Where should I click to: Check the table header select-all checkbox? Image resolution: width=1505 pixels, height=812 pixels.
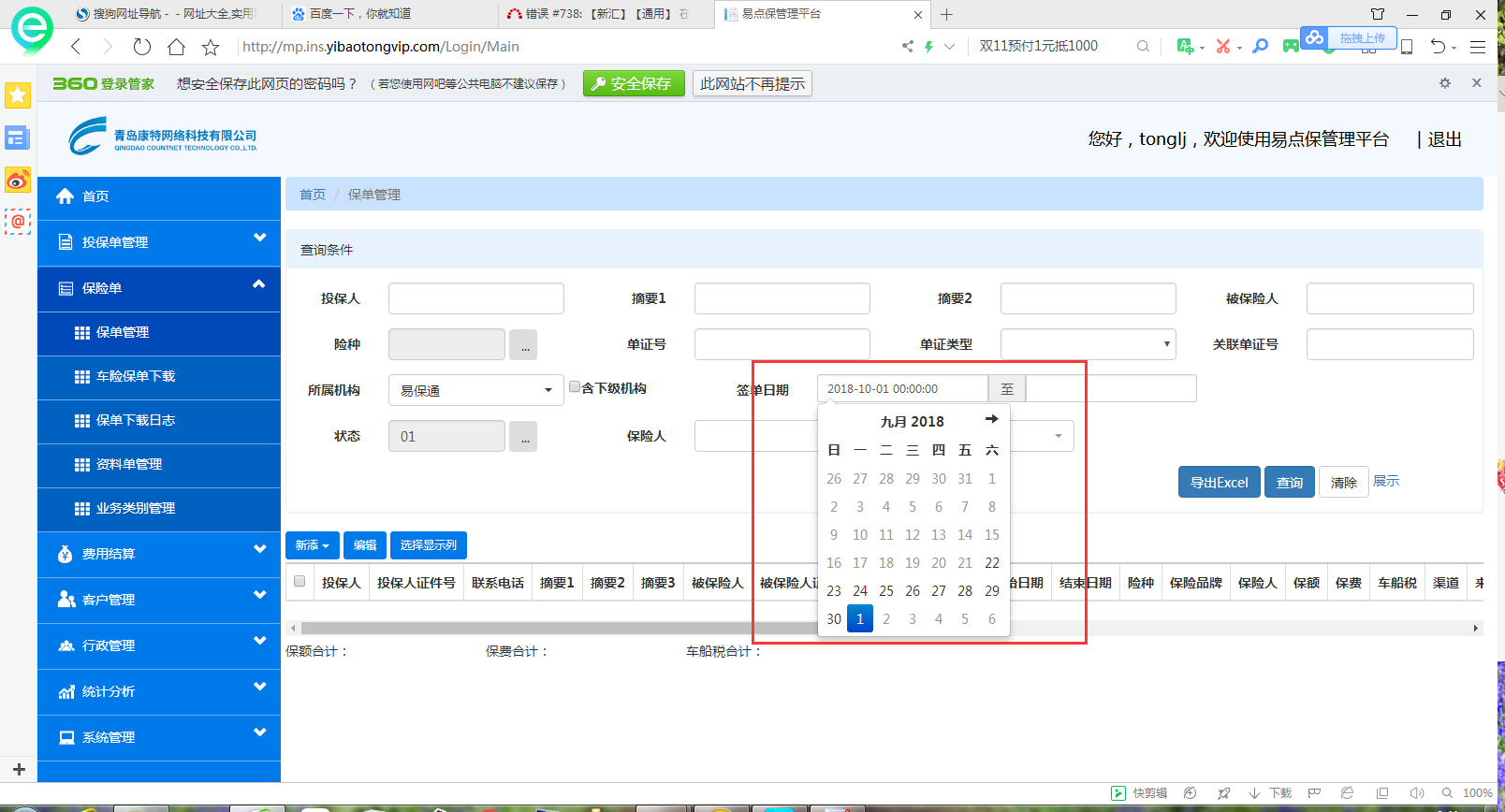[300, 582]
